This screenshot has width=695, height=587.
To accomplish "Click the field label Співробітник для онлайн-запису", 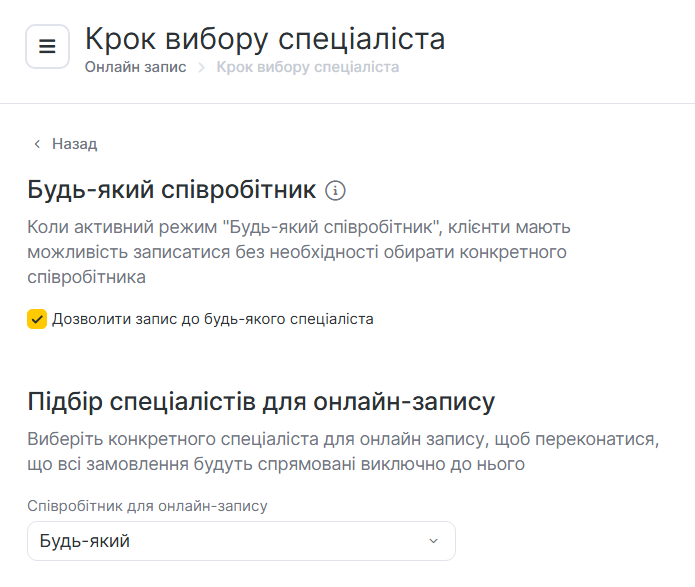I will click(147, 506).
